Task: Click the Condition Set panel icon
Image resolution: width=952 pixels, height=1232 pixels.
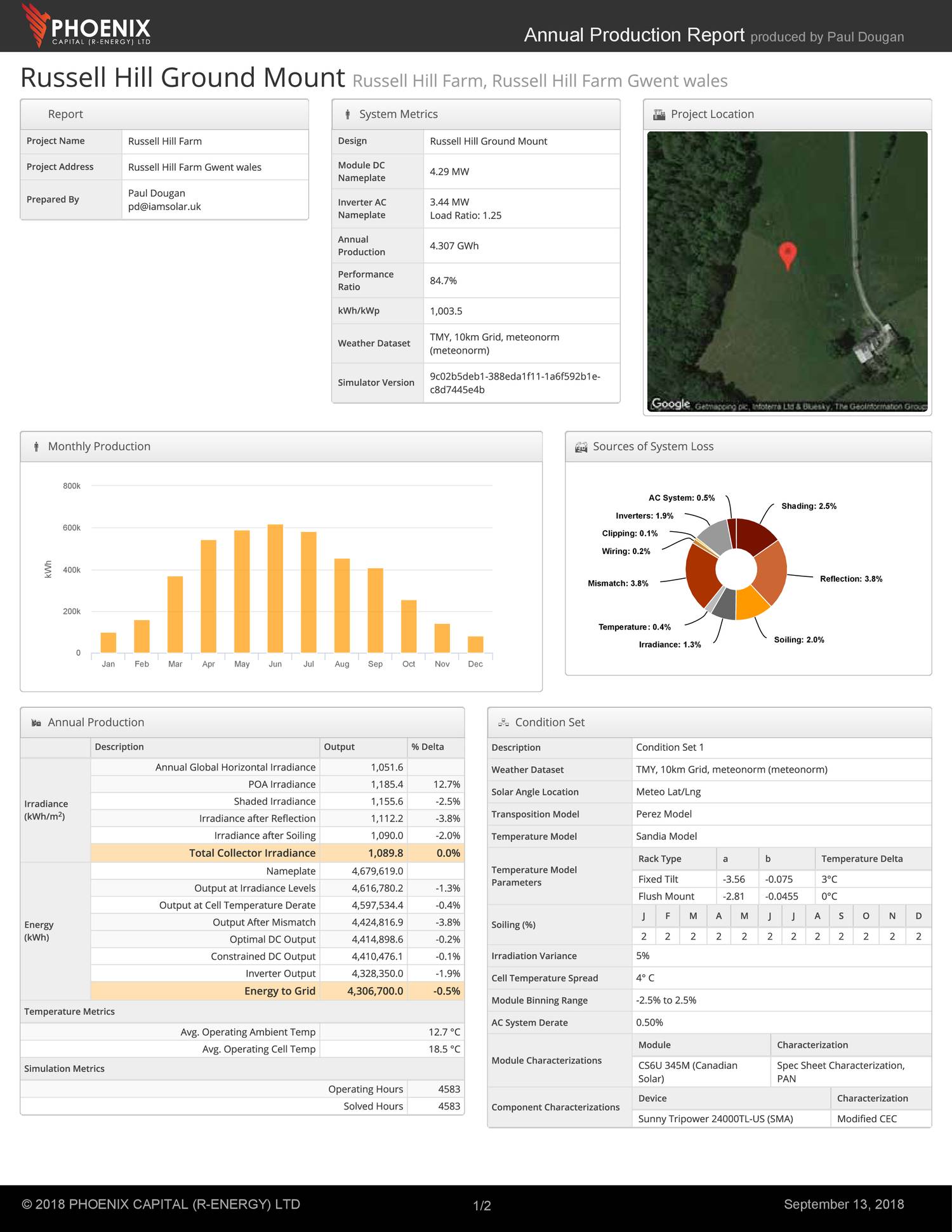Action: (x=503, y=723)
